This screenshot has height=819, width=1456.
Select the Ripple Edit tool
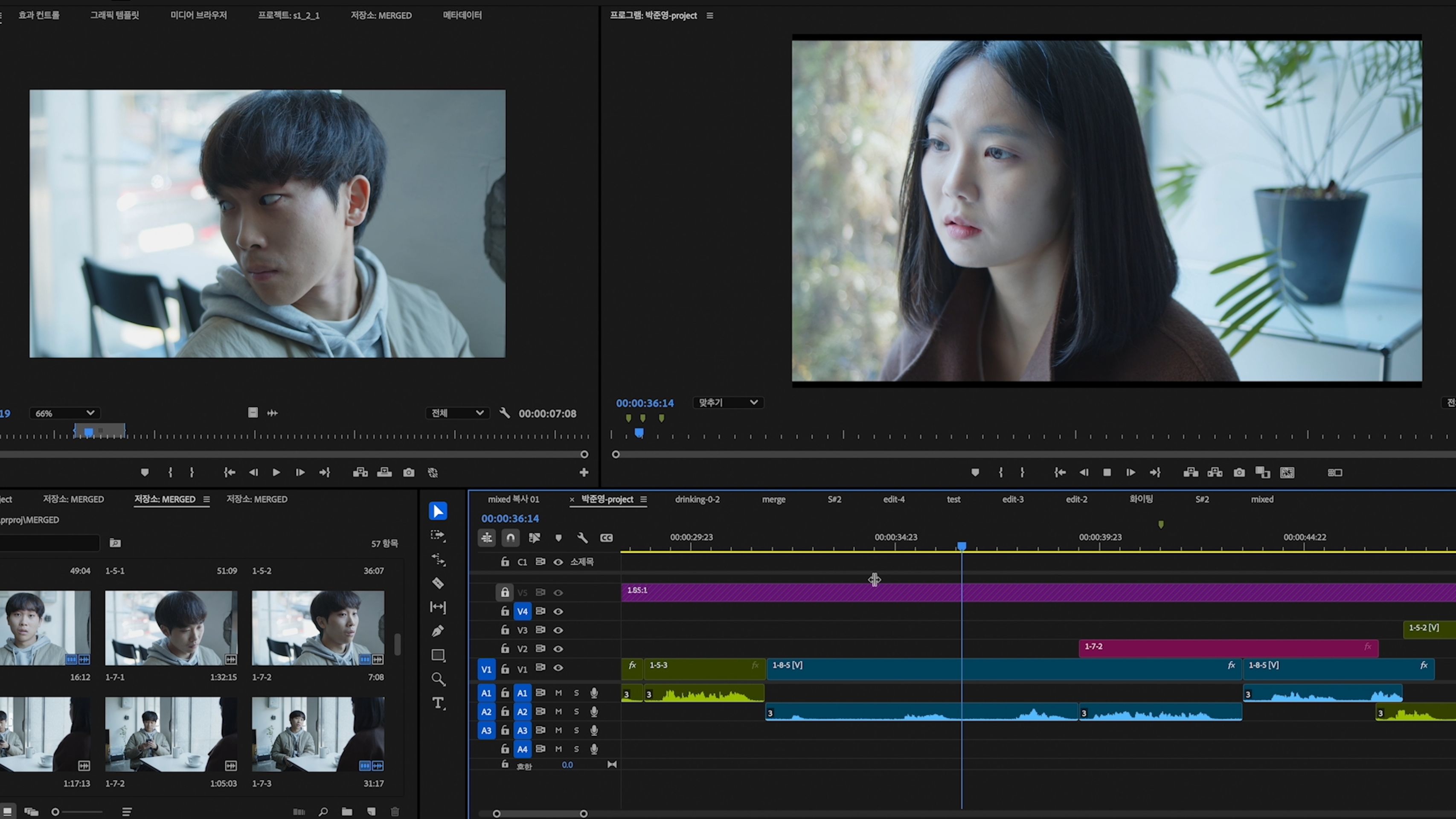[x=438, y=560]
